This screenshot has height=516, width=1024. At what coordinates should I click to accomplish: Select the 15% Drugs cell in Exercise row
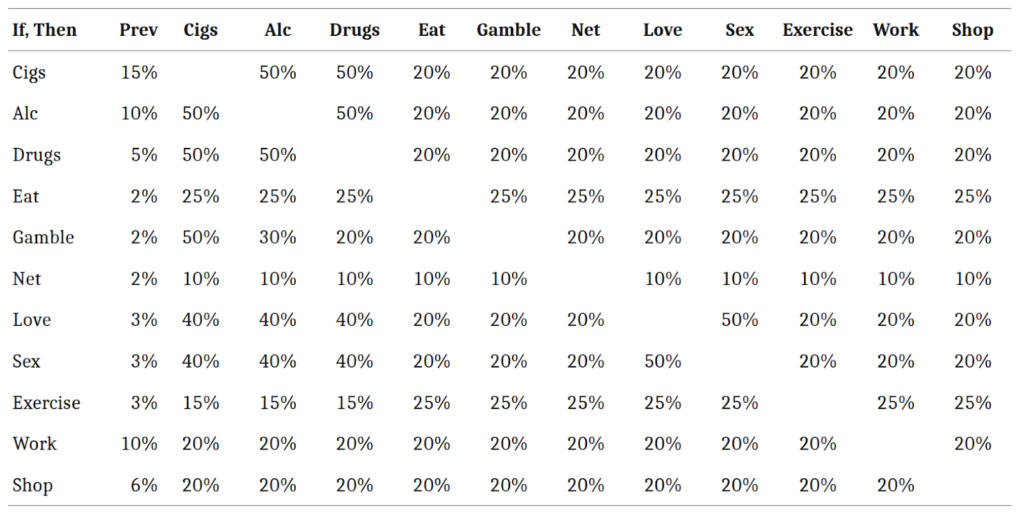pos(354,402)
